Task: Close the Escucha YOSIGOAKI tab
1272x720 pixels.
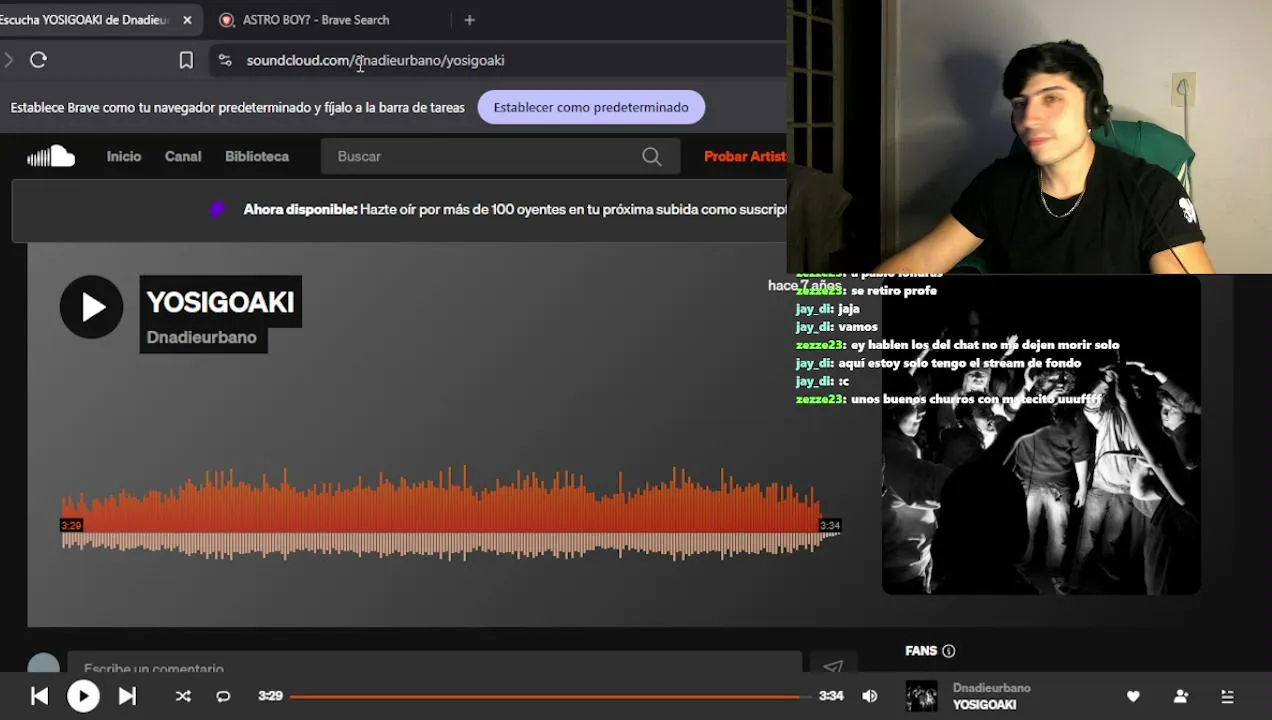Action: pos(187,20)
